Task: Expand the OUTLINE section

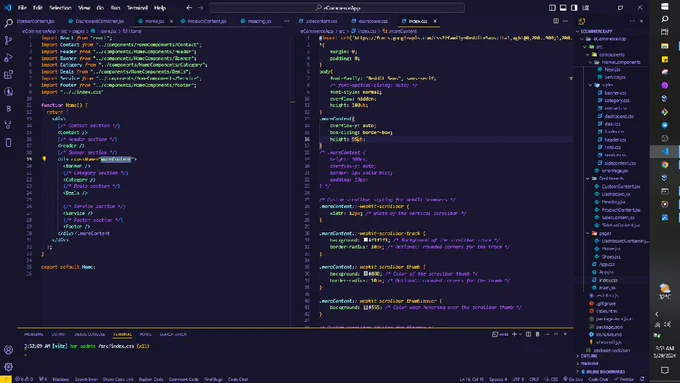Action: pos(588,356)
